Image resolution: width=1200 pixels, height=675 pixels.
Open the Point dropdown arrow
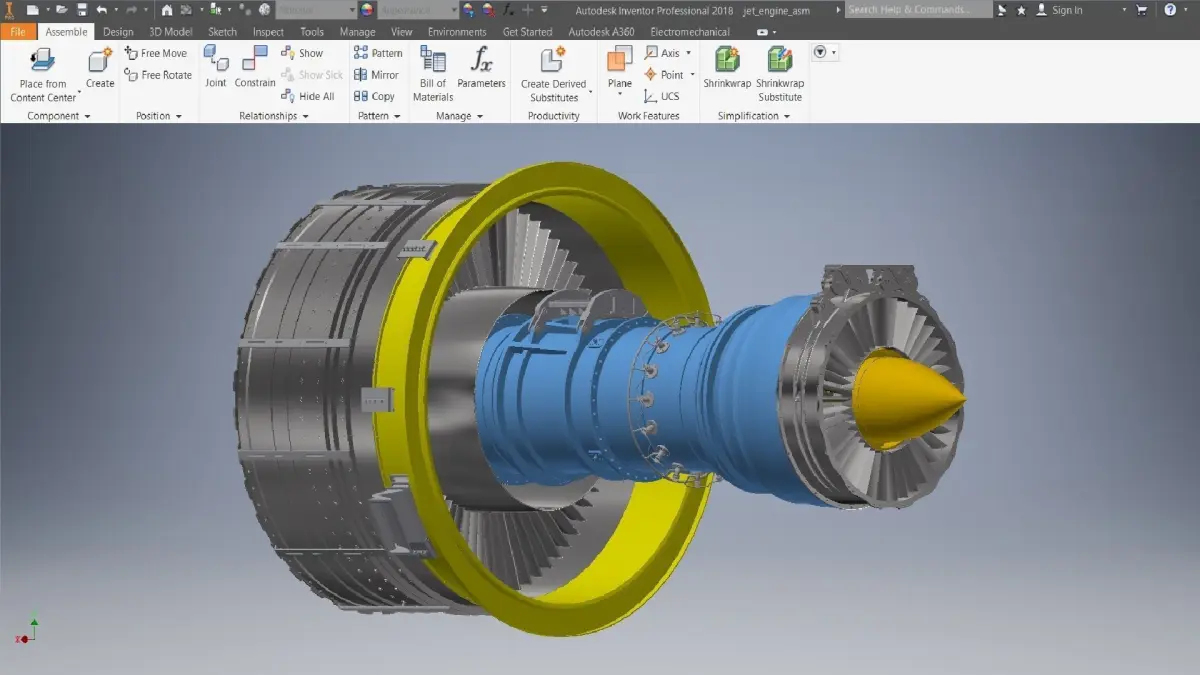coord(692,75)
